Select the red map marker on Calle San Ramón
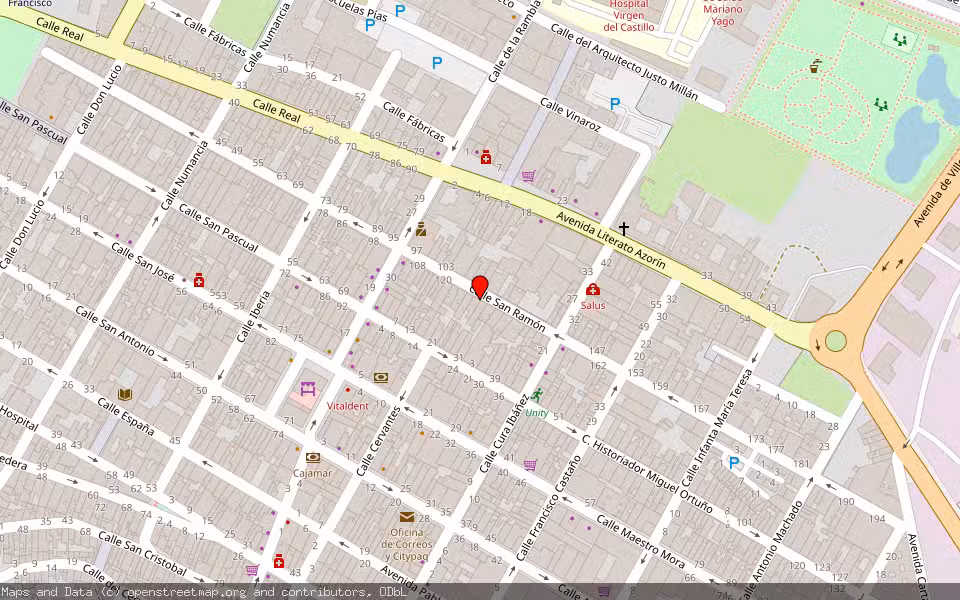The image size is (960, 600). [479, 284]
